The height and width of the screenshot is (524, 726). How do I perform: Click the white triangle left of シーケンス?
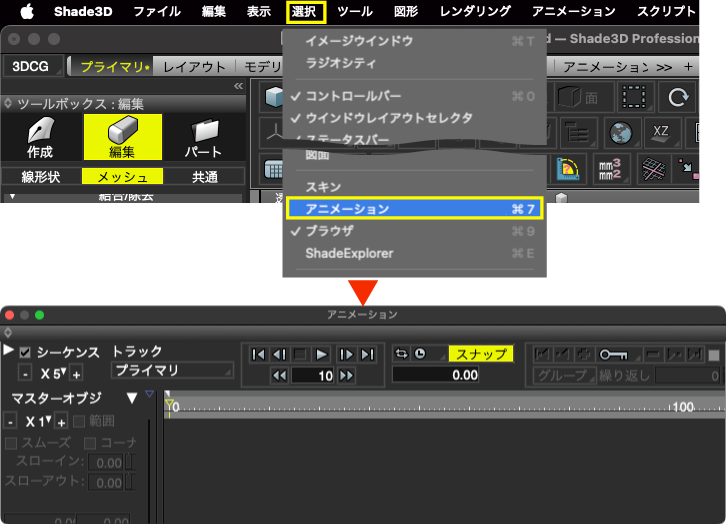pyautogui.click(x=8, y=349)
